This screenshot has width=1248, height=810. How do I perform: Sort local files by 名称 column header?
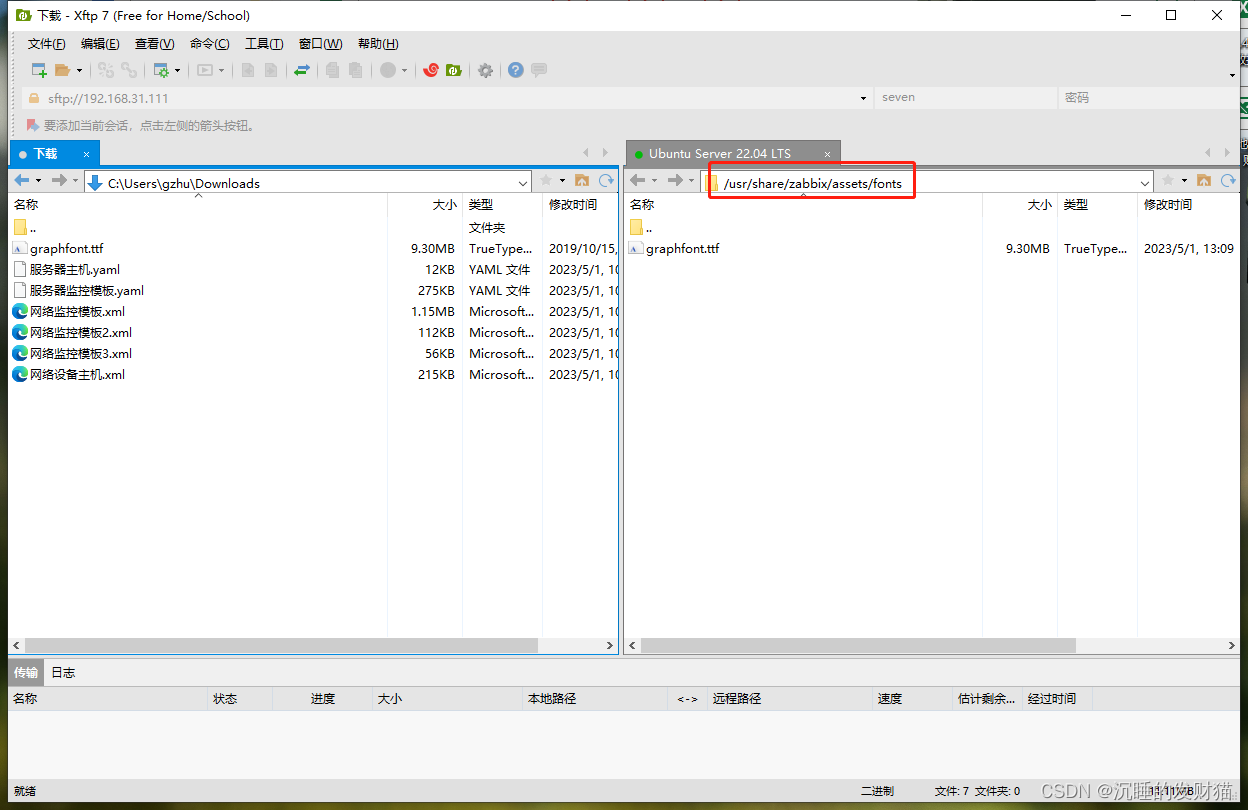point(198,204)
